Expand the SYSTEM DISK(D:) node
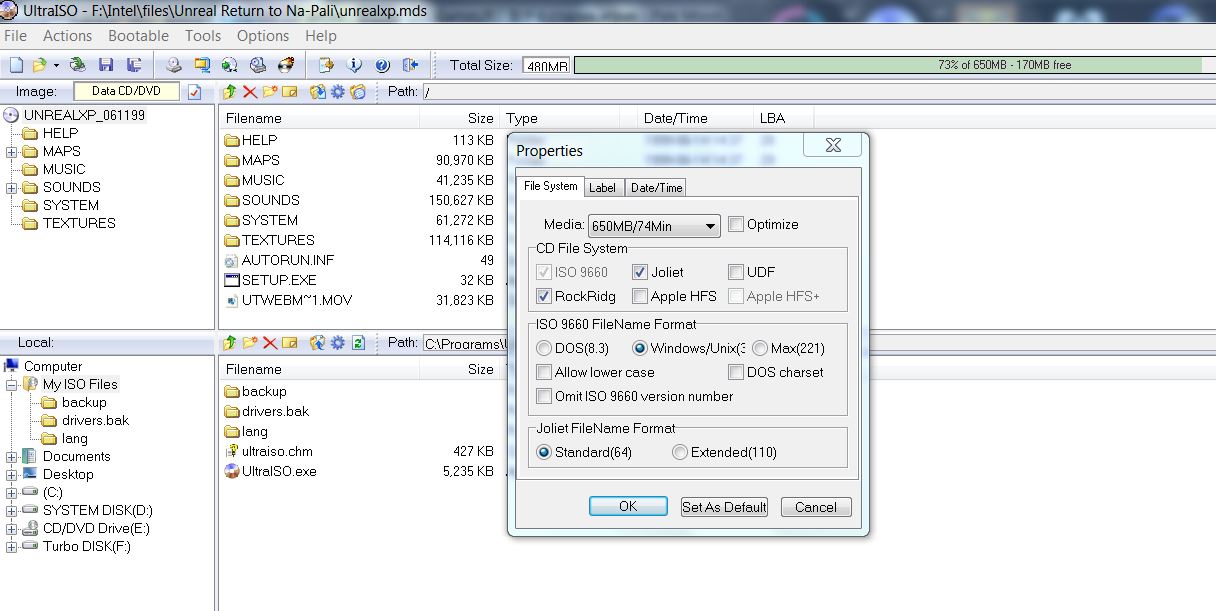The width and height of the screenshot is (1216, 611). pos(11,511)
